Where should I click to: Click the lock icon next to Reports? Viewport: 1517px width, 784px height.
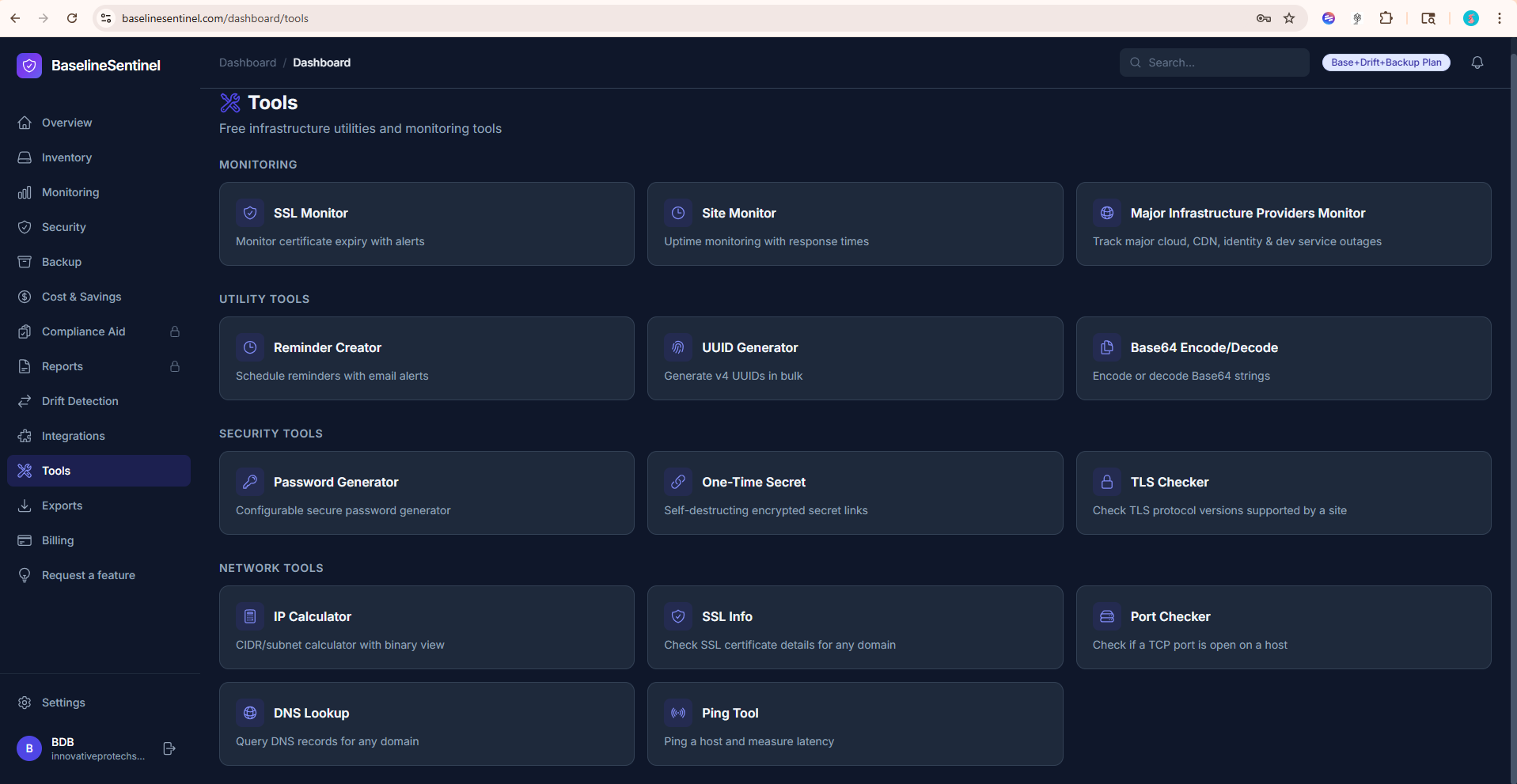(x=175, y=366)
